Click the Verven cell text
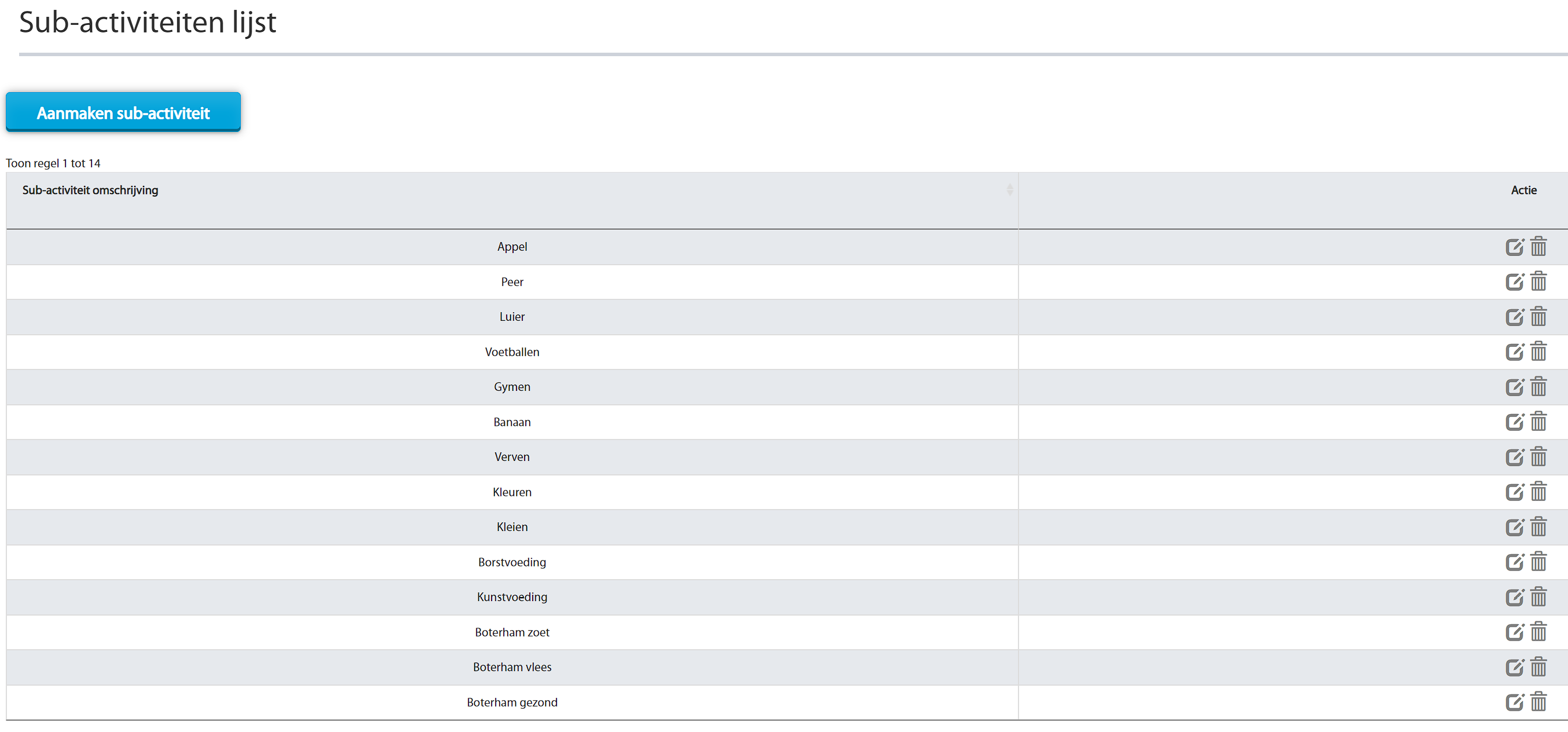 (x=512, y=457)
